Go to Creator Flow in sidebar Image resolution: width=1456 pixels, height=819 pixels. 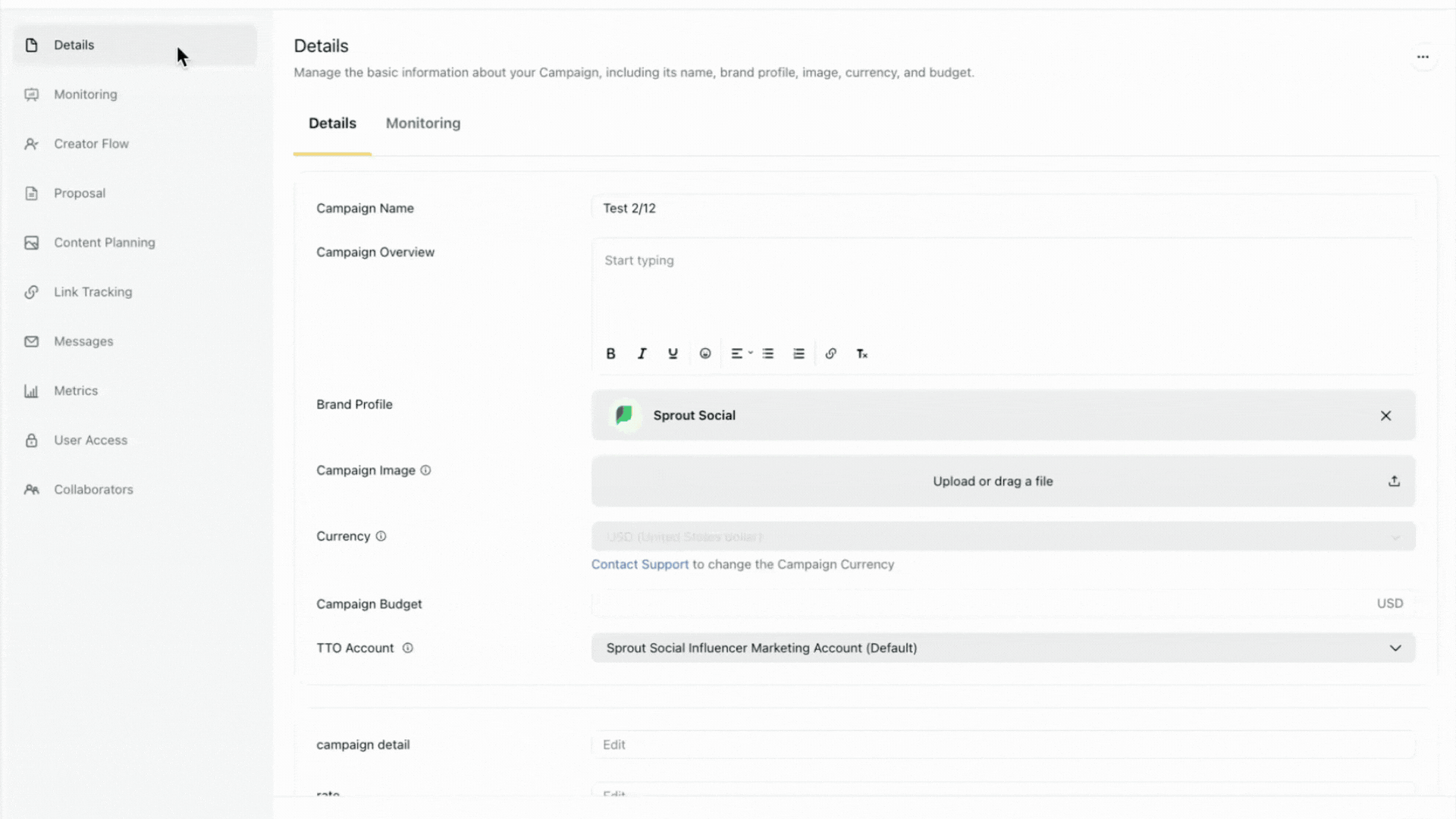(x=135, y=144)
